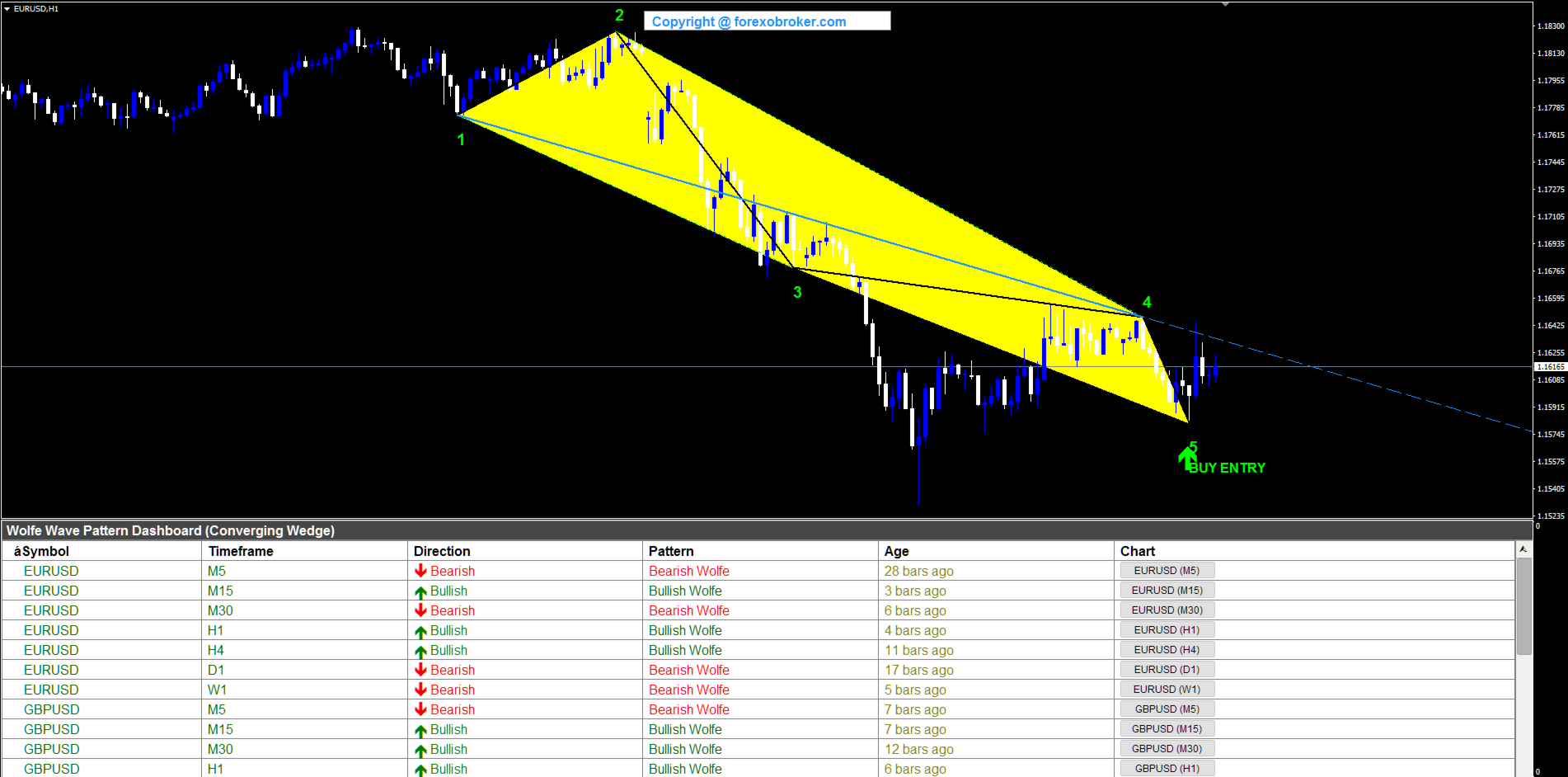
Task: Open the EURUSD (W1) chart button
Action: 1167,690
